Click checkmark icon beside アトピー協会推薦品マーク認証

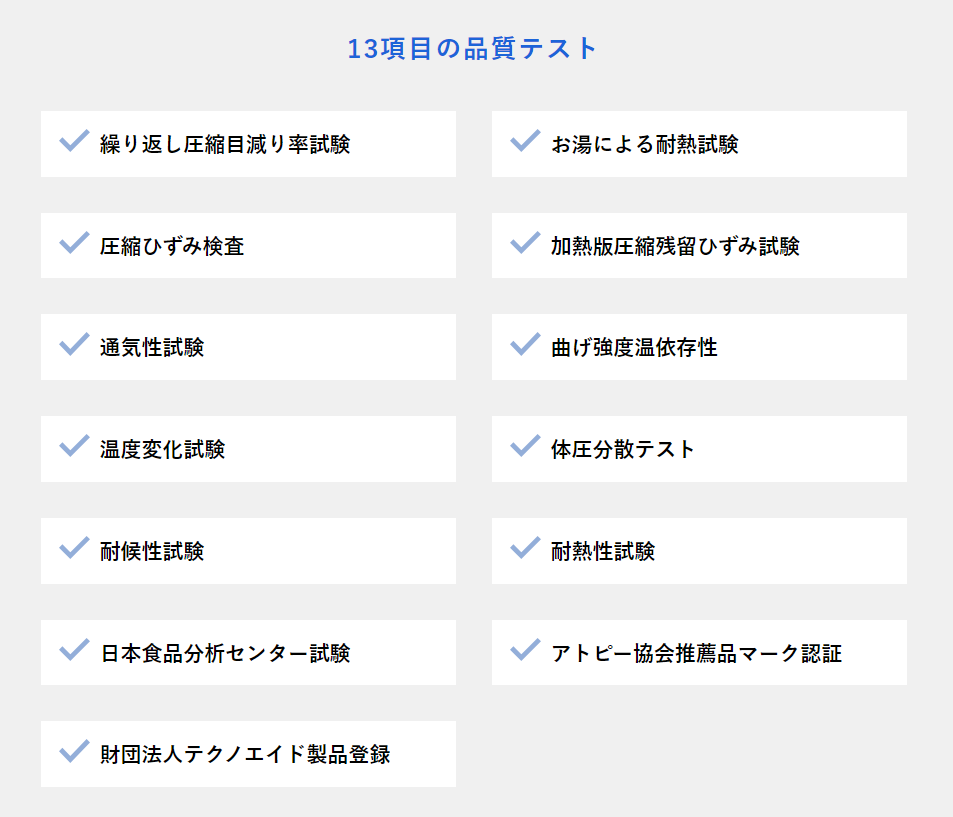coord(525,650)
